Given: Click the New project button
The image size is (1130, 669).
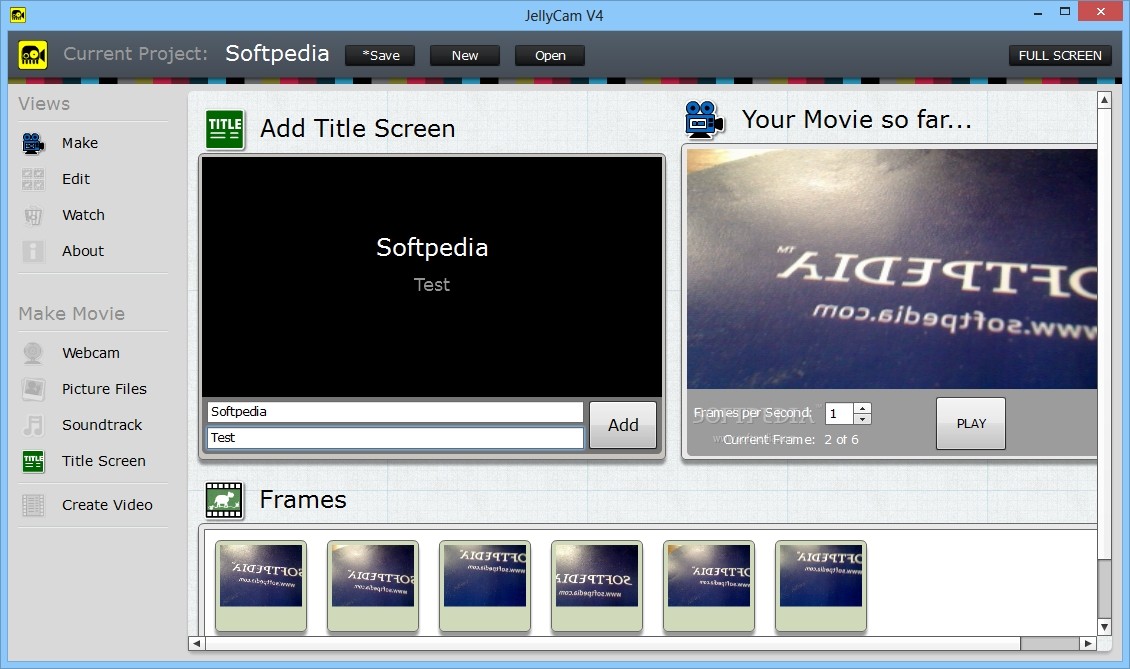Looking at the screenshot, I should pos(465,56).
